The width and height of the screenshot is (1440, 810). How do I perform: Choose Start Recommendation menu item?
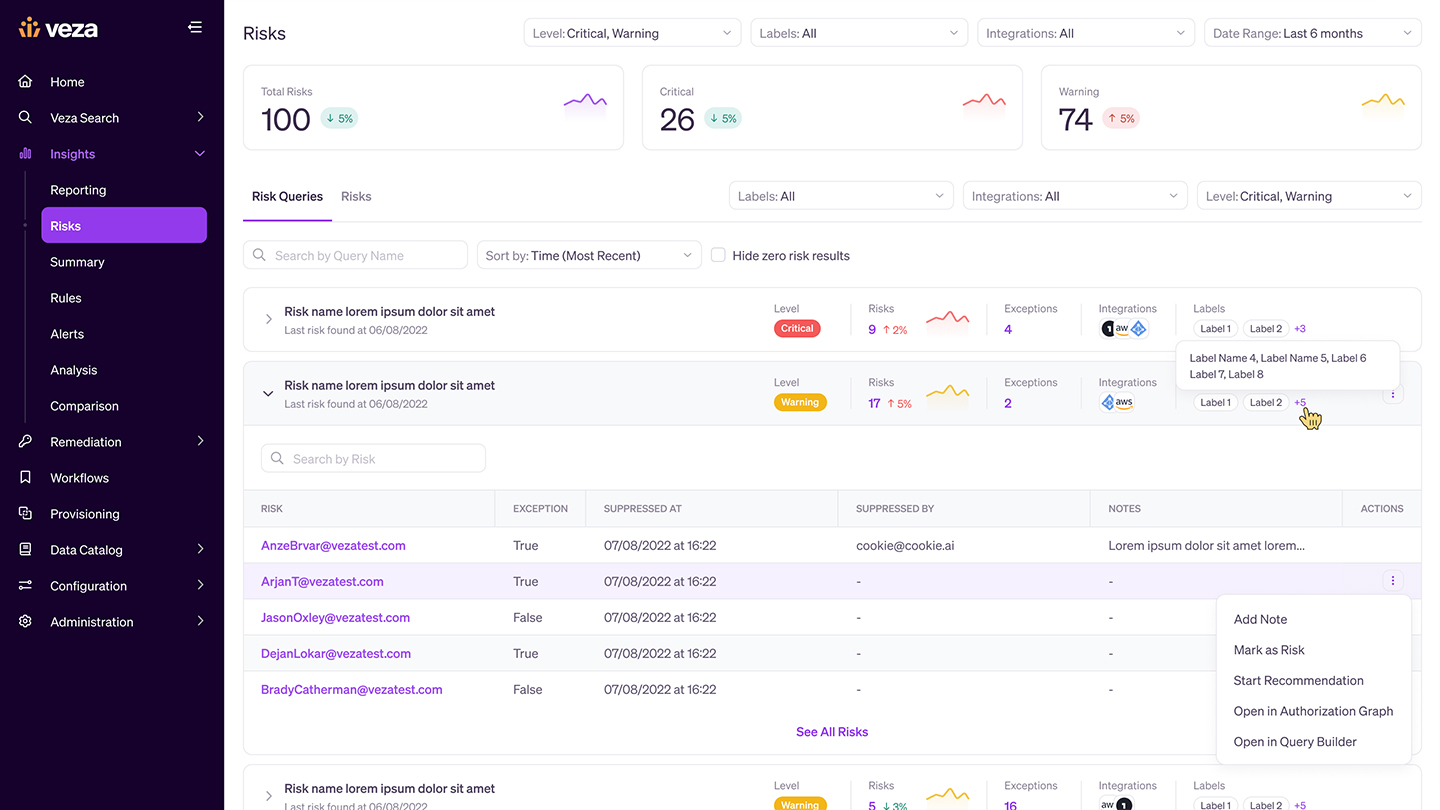tap(1298, 681)
